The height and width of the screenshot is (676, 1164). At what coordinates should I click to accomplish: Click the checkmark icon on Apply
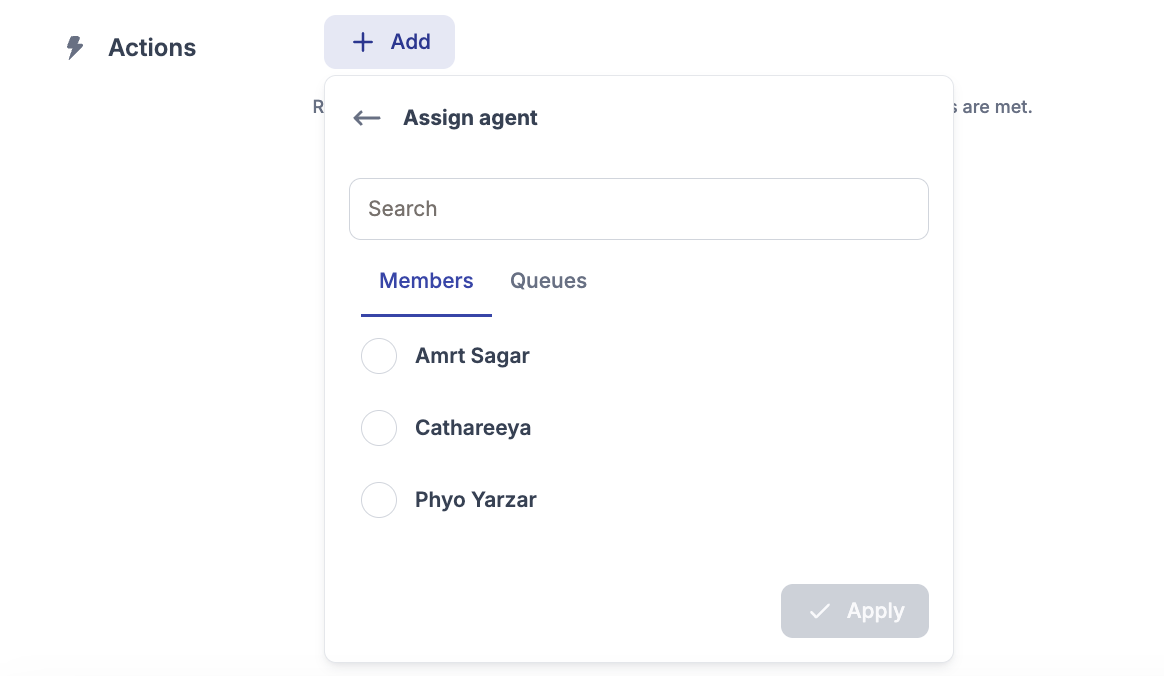click(820, 611)
